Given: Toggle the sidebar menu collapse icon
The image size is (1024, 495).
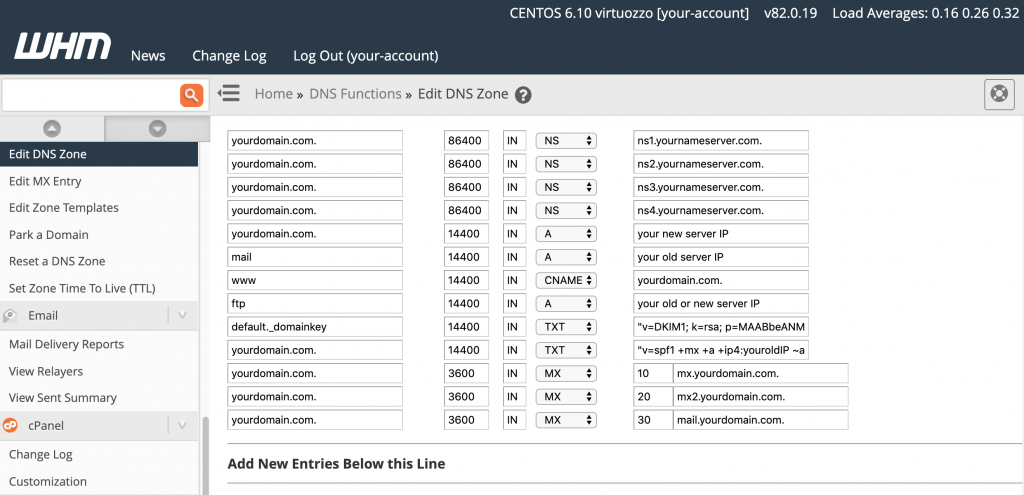Looking at the screenshot, I should pos(229,93).
